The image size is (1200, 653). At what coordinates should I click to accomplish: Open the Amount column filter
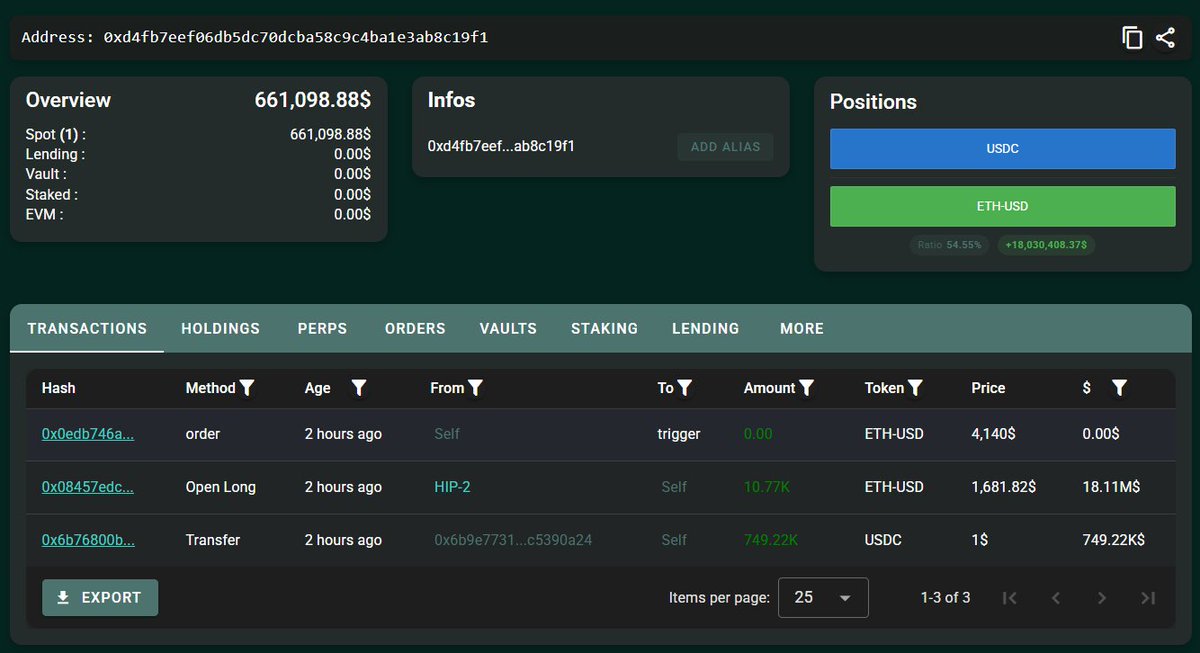(x=807, y=388)
